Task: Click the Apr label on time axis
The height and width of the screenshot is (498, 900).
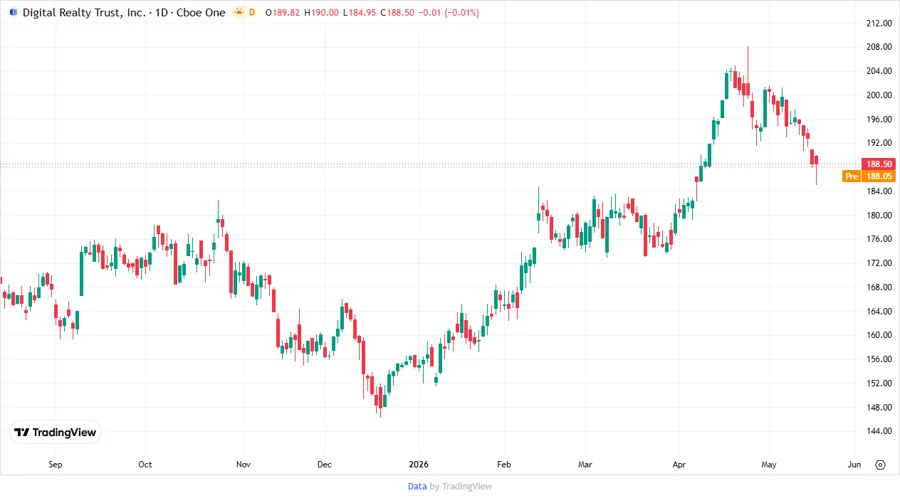Action: point(679,464)
